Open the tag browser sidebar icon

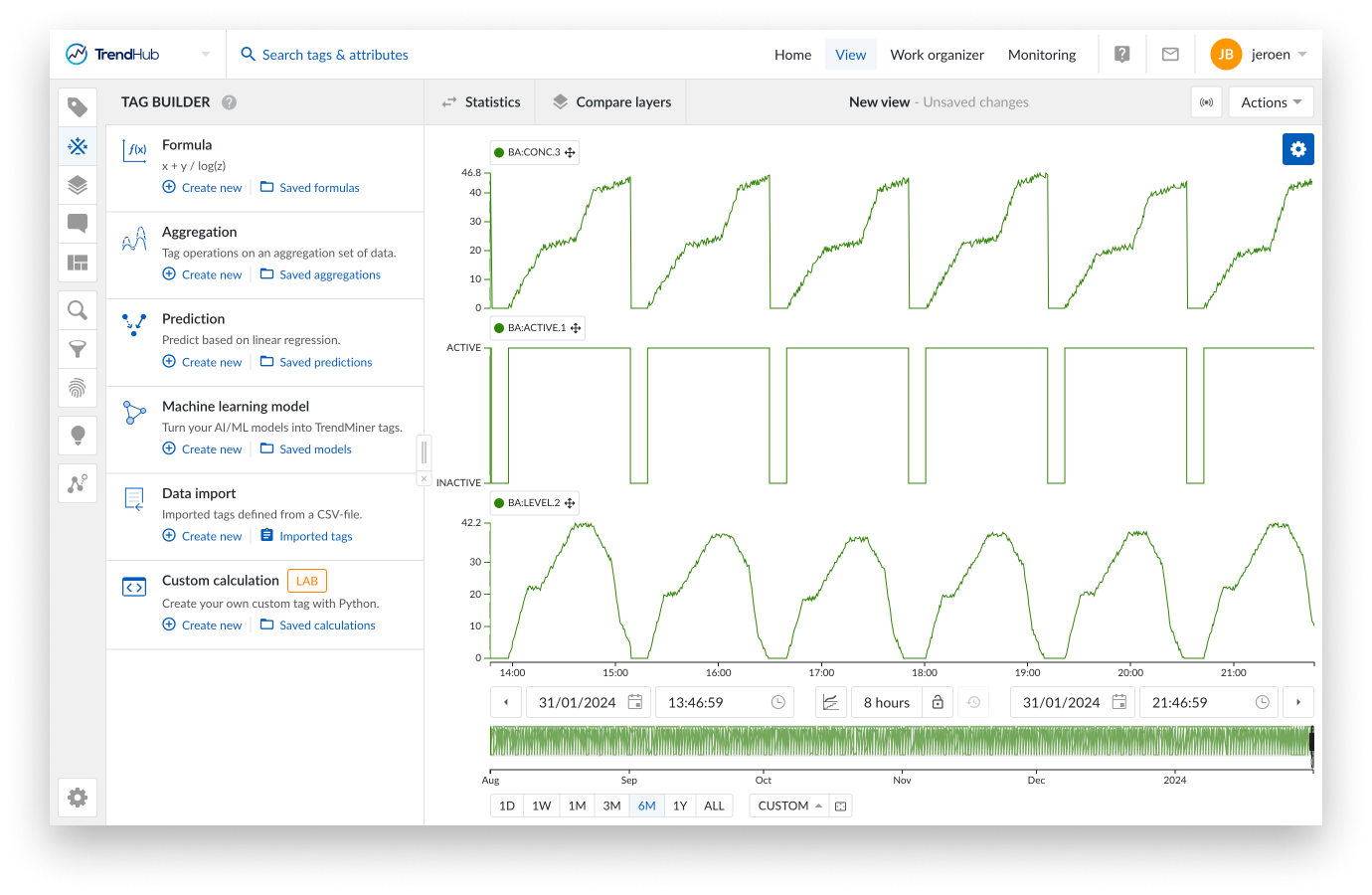pyautogui.click(x=78, y=107)
